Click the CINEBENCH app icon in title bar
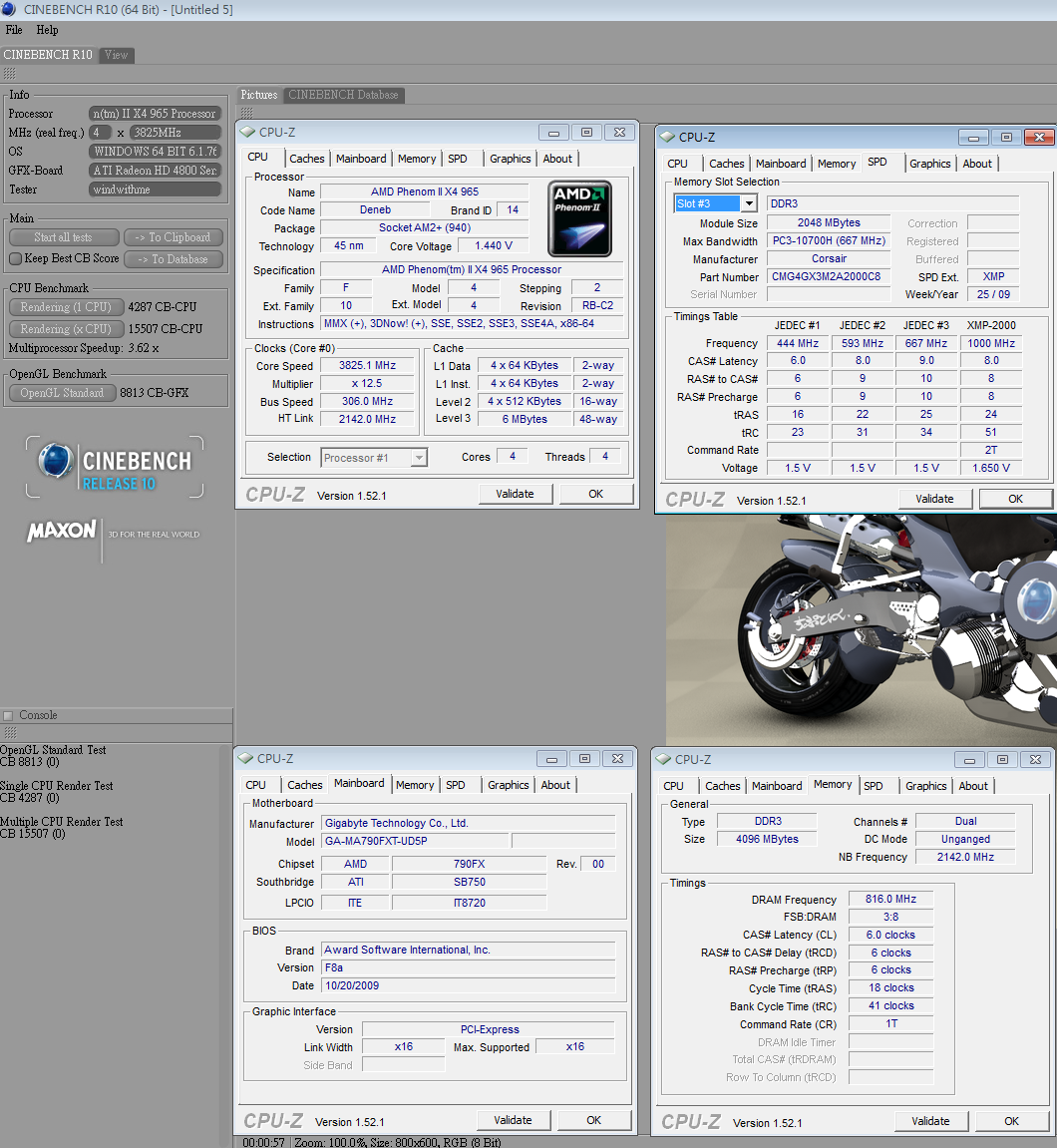Screen dimensions: 1057x1148 pos(10,10)
